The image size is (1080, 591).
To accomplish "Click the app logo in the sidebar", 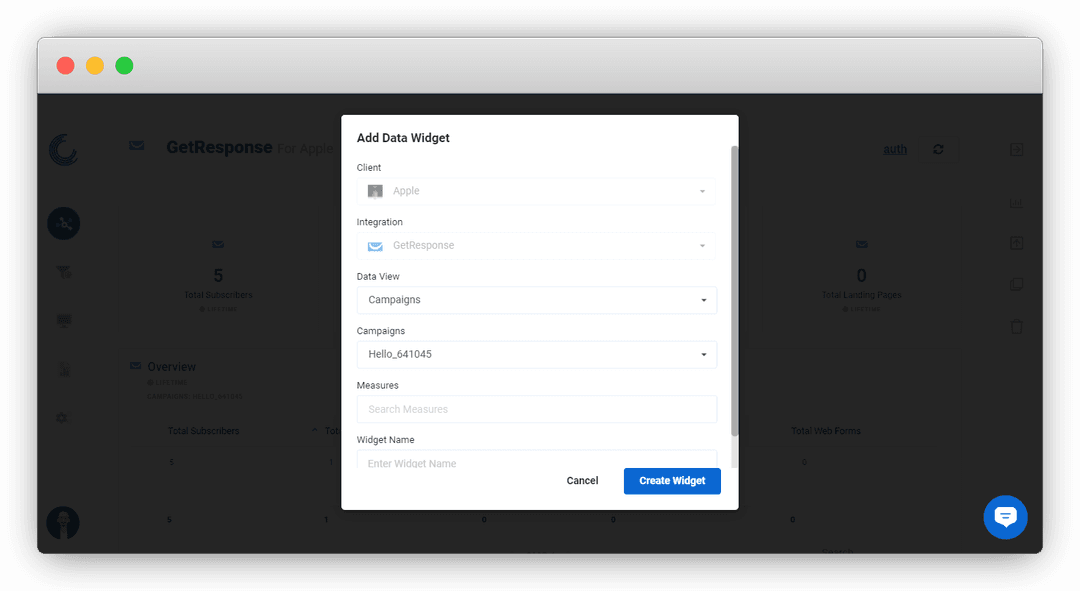I will 63,149.
